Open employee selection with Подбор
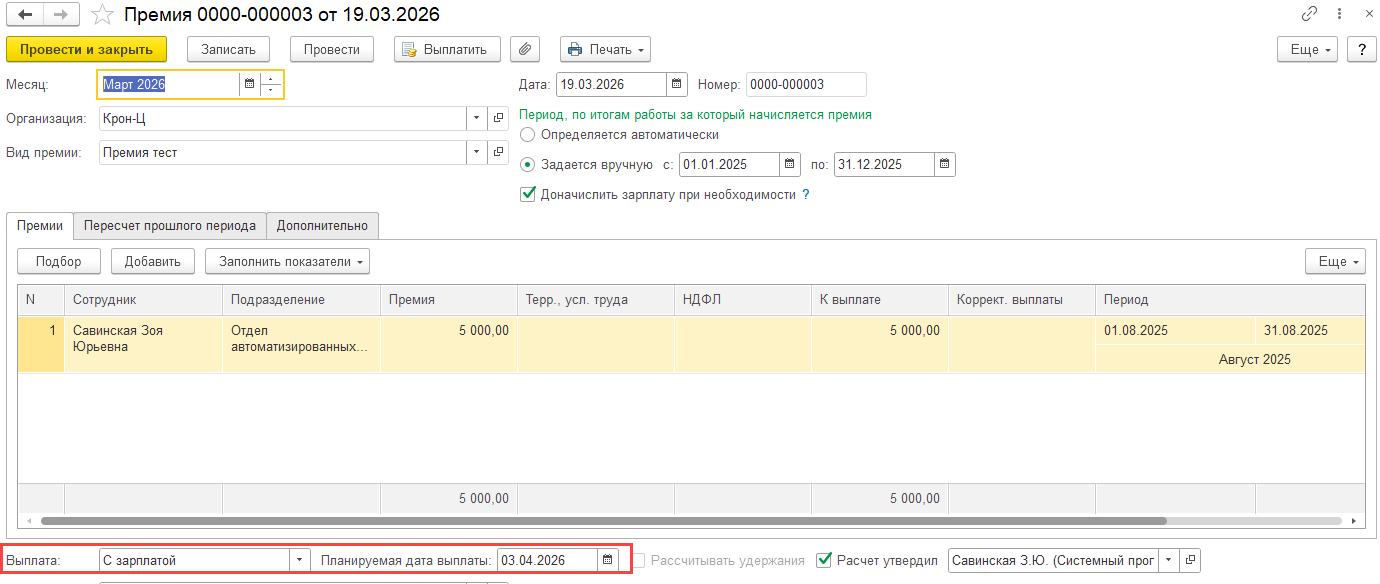 pyautogui.click(x=59, y=262)
